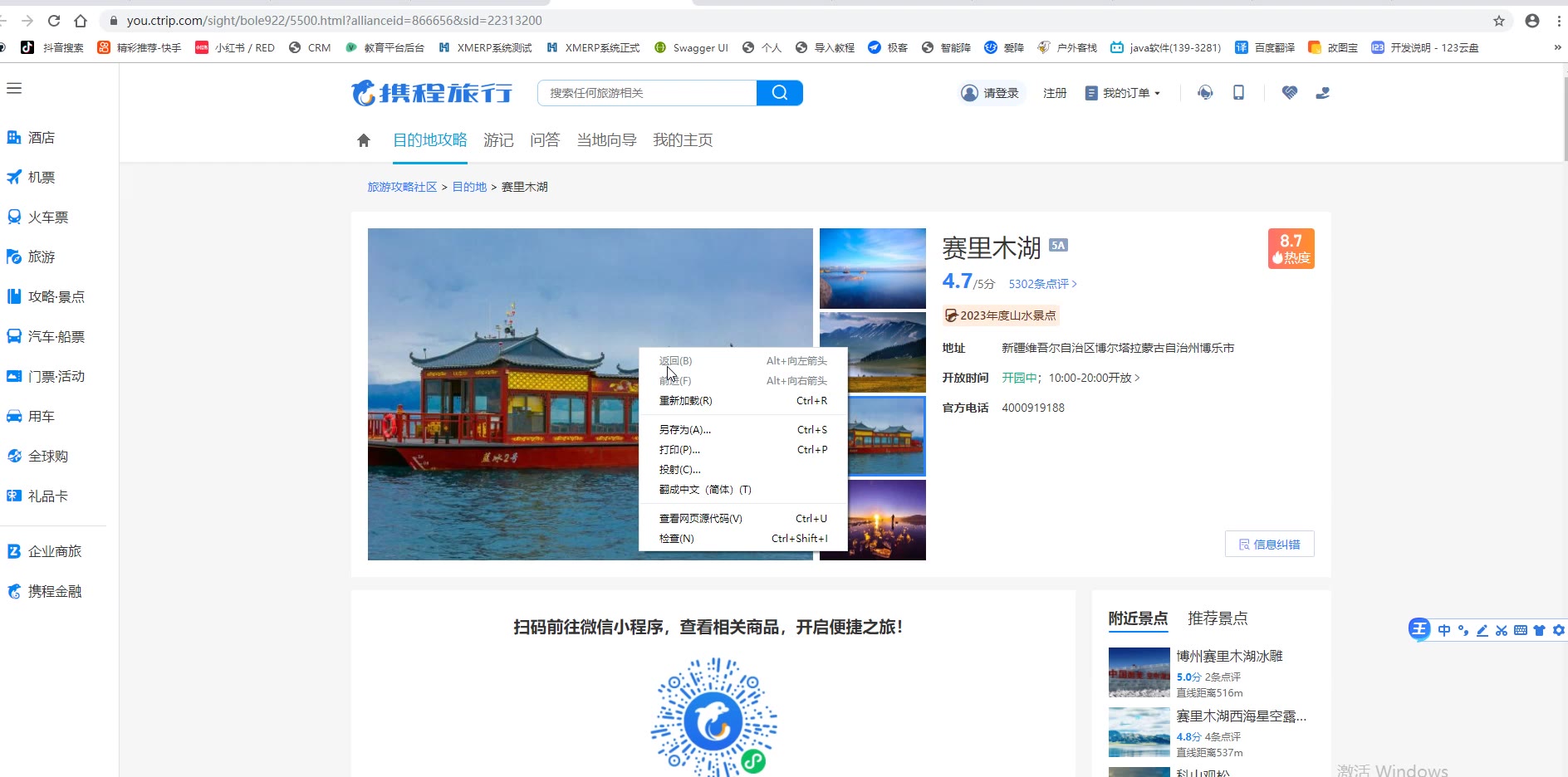The width and height of the screenshot is (1568, 777).
Task: Click the browser reload button
Action: [54, 21]
